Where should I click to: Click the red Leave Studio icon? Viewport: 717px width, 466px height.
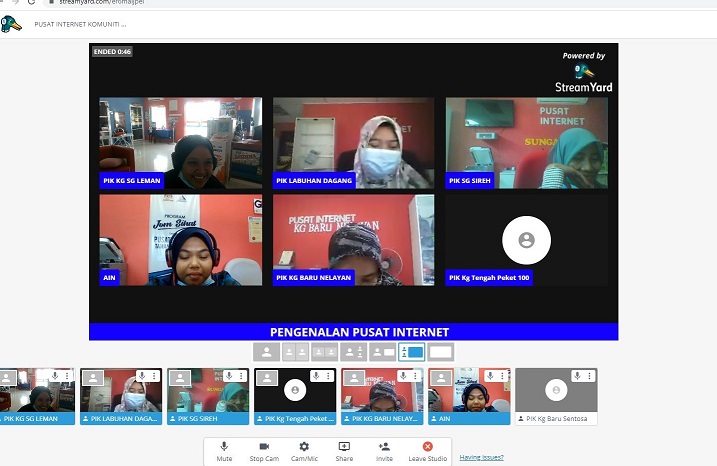point(428,447)
